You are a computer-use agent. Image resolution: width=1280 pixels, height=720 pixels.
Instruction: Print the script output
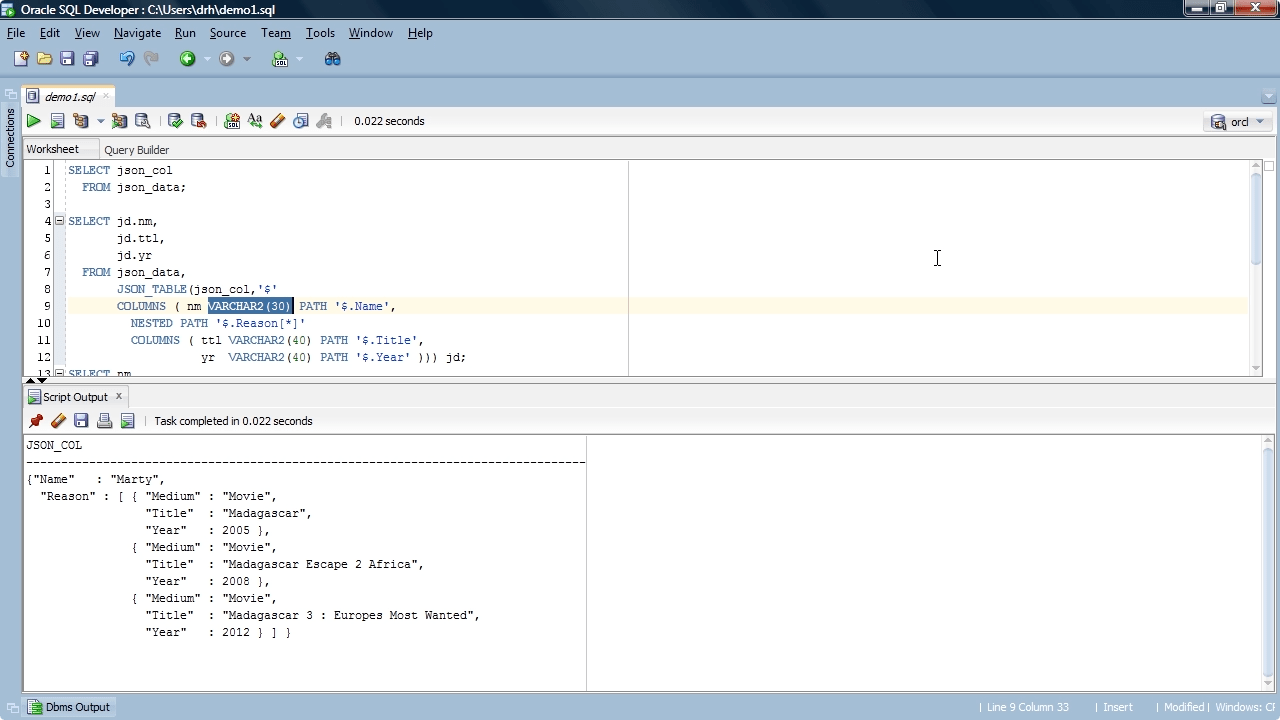(104, 420)
